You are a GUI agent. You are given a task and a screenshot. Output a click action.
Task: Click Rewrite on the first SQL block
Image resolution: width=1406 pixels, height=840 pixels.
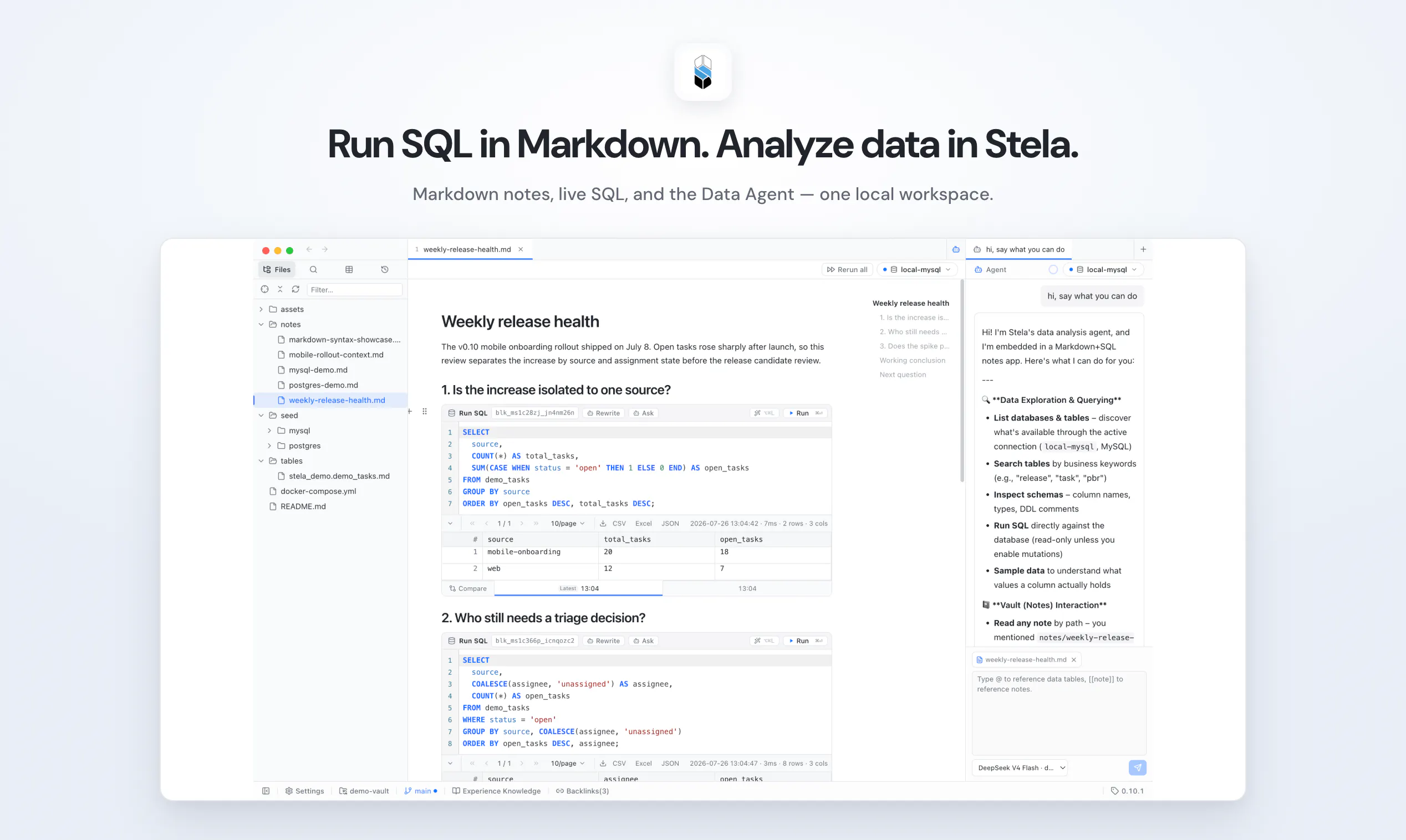[x=603, y=413]
